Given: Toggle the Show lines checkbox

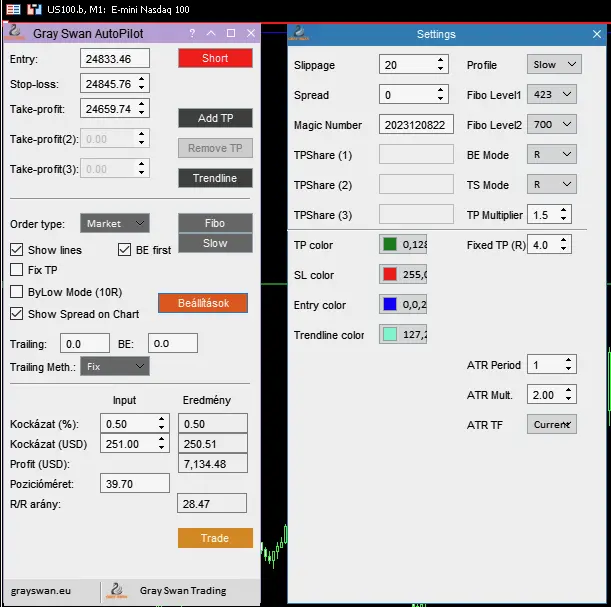Looking at the screenshot, I should click(x=16, y=250).
